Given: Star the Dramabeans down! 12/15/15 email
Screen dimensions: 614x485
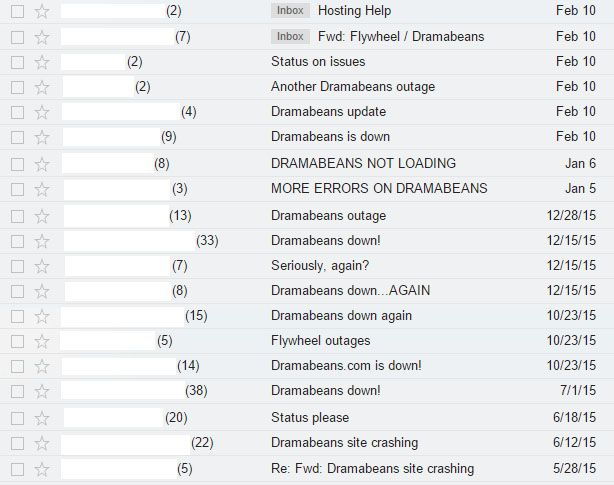Looking at the screenshot, I should click(42, 242).
